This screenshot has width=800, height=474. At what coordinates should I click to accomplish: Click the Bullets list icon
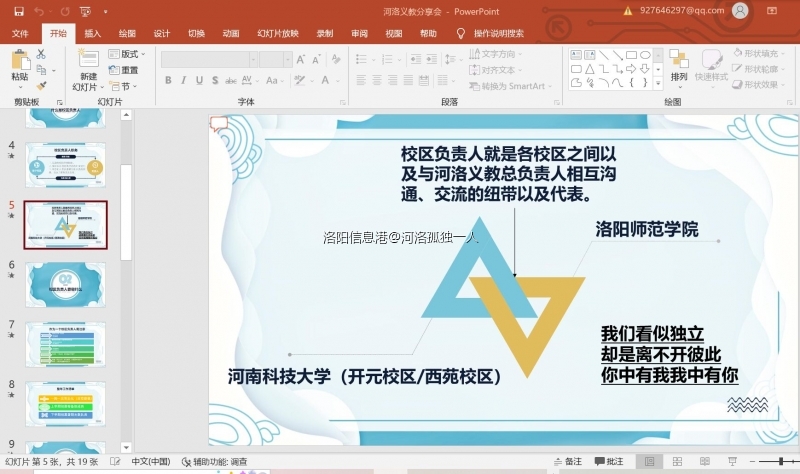click(361, 59)
